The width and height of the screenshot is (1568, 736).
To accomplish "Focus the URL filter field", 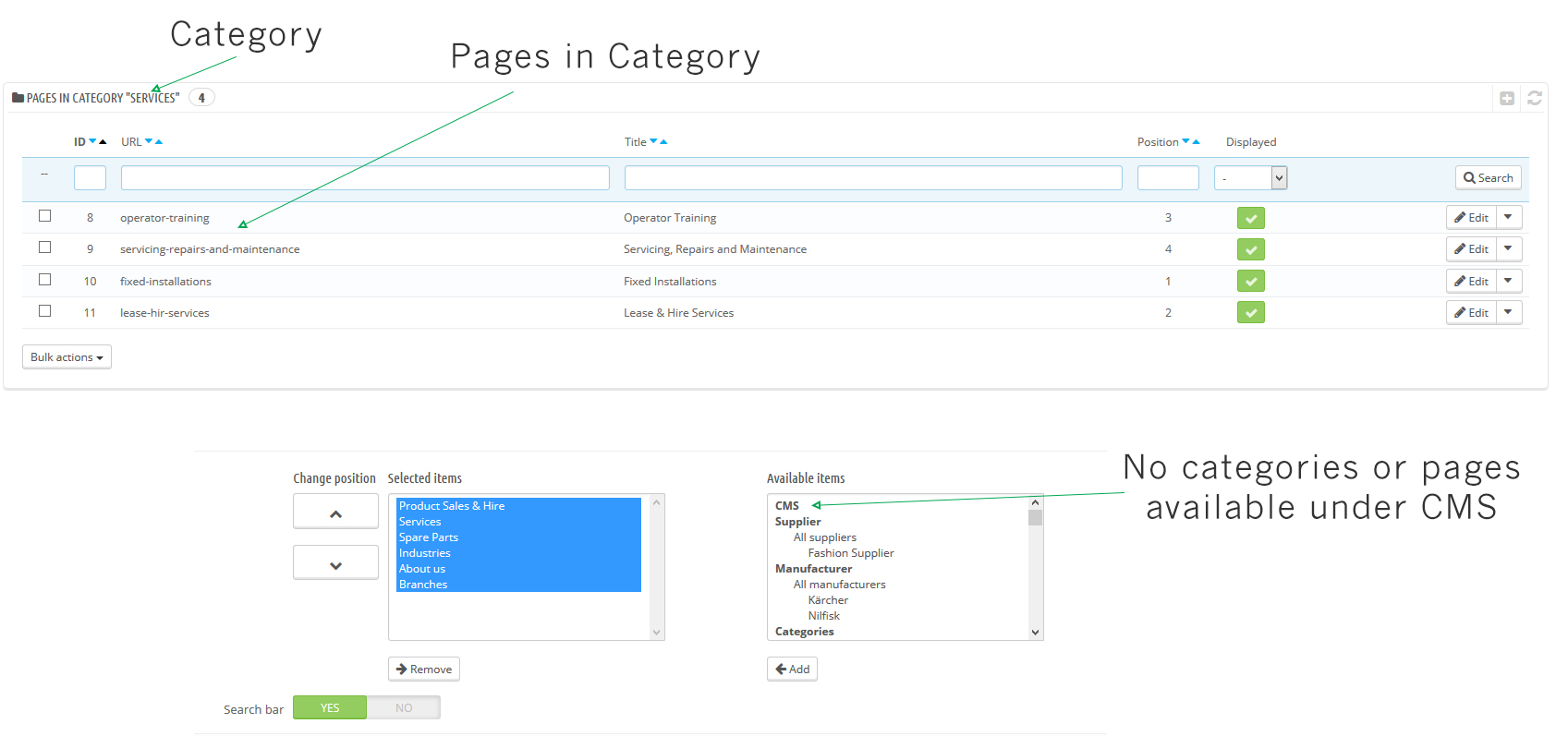I will pyautogui.click(x=365, y=178).
